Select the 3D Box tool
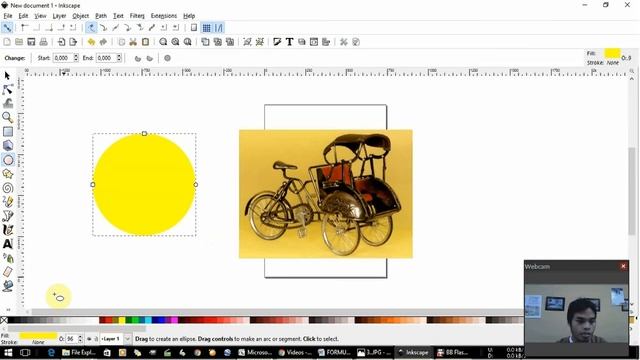The image size is (640, 360). pyautogui.click(x=7, y=145)
